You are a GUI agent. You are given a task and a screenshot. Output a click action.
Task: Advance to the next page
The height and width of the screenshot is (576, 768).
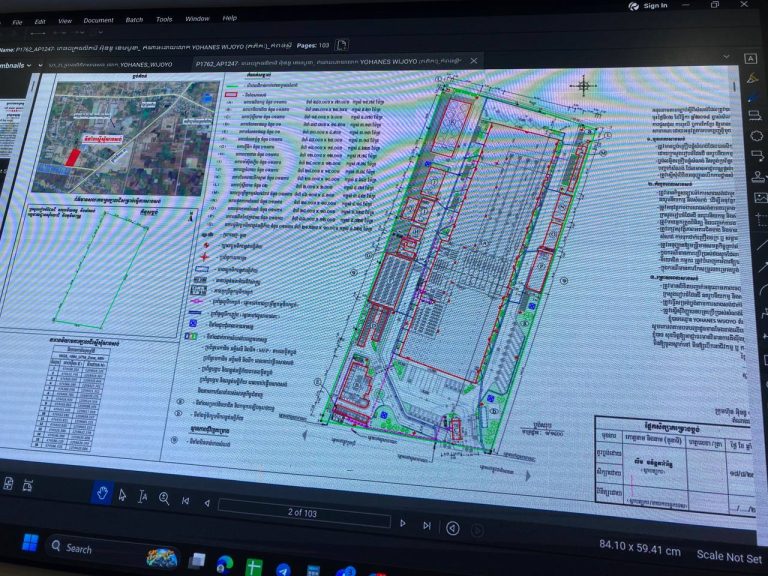coord(403,523)
